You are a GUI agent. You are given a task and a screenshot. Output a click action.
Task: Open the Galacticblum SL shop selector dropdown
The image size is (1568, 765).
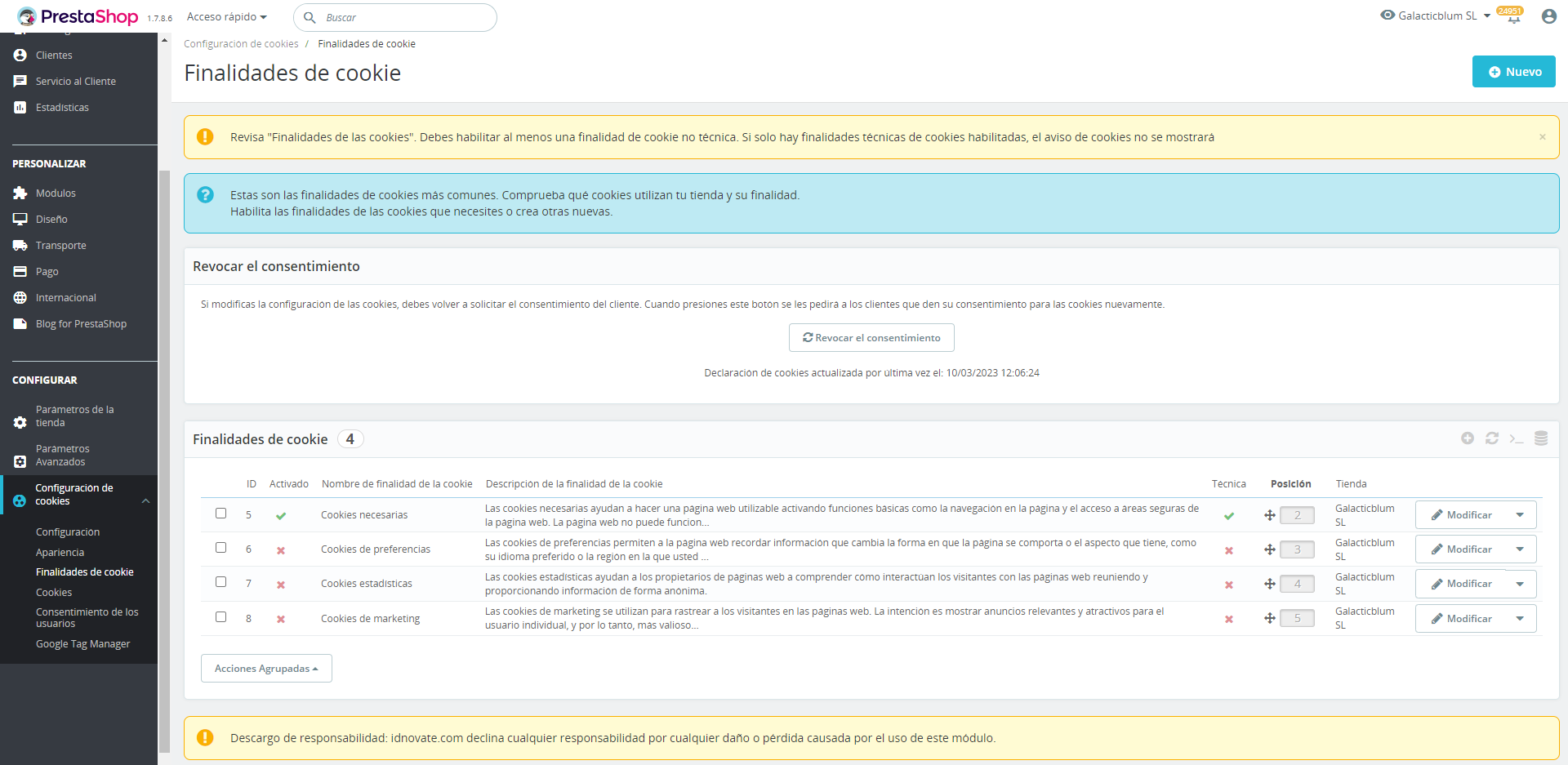[x=1444, y=16]
